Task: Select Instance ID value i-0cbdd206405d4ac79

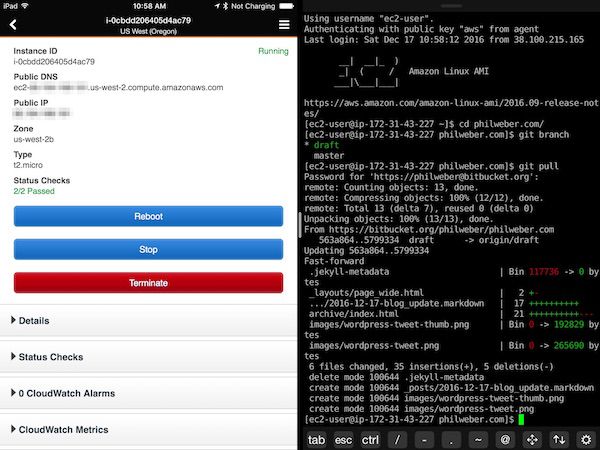Action: [x=54, y=62]
